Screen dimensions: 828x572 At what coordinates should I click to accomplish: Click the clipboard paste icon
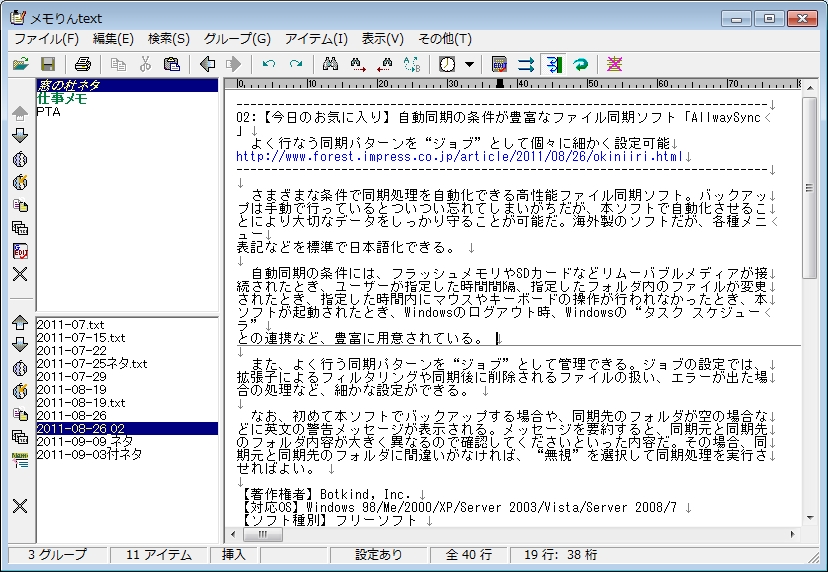tap(172, 64)
